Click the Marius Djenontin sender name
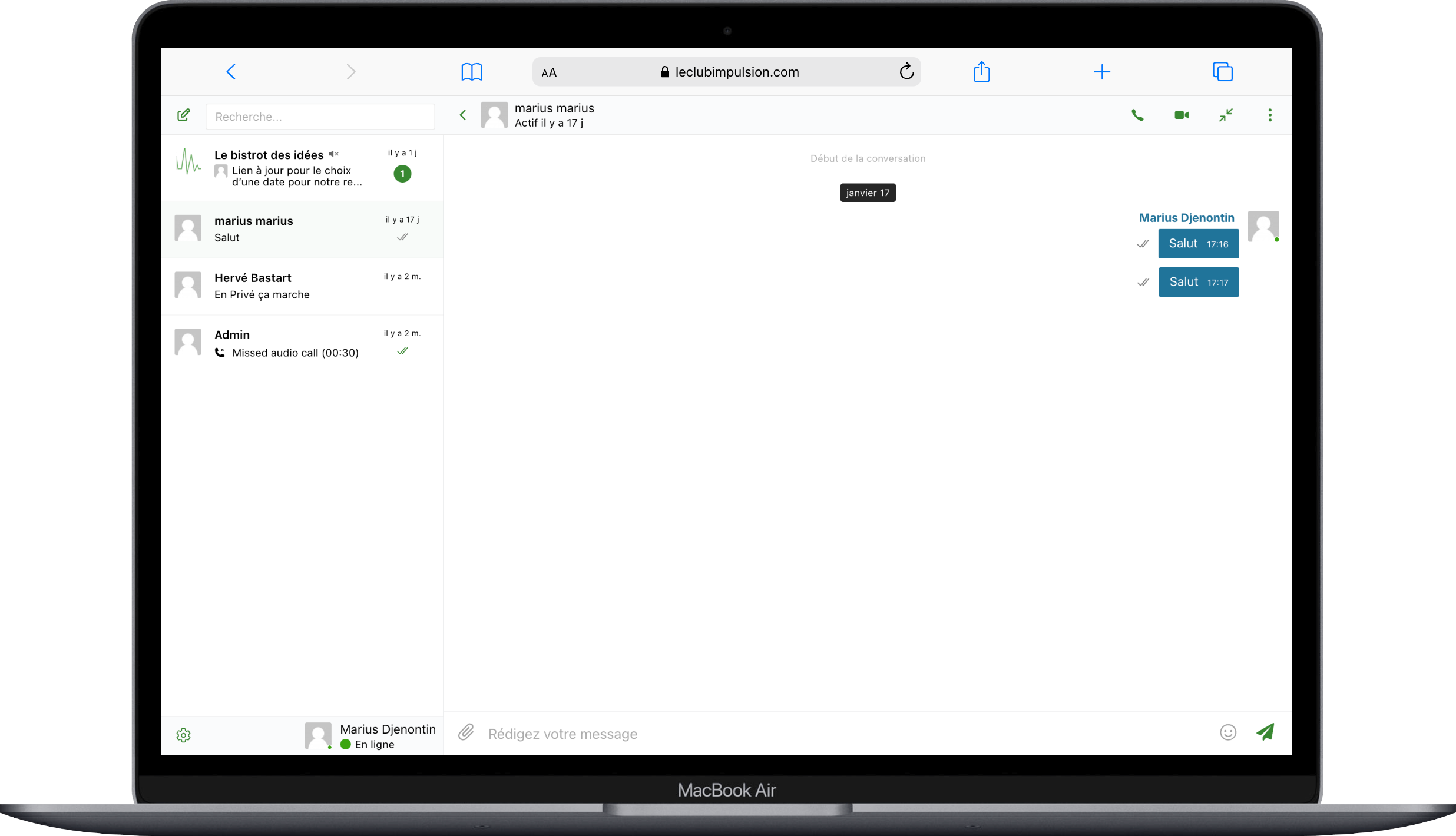The width and height of the screenshot is (1456, 836). [x=1186, y=218]
